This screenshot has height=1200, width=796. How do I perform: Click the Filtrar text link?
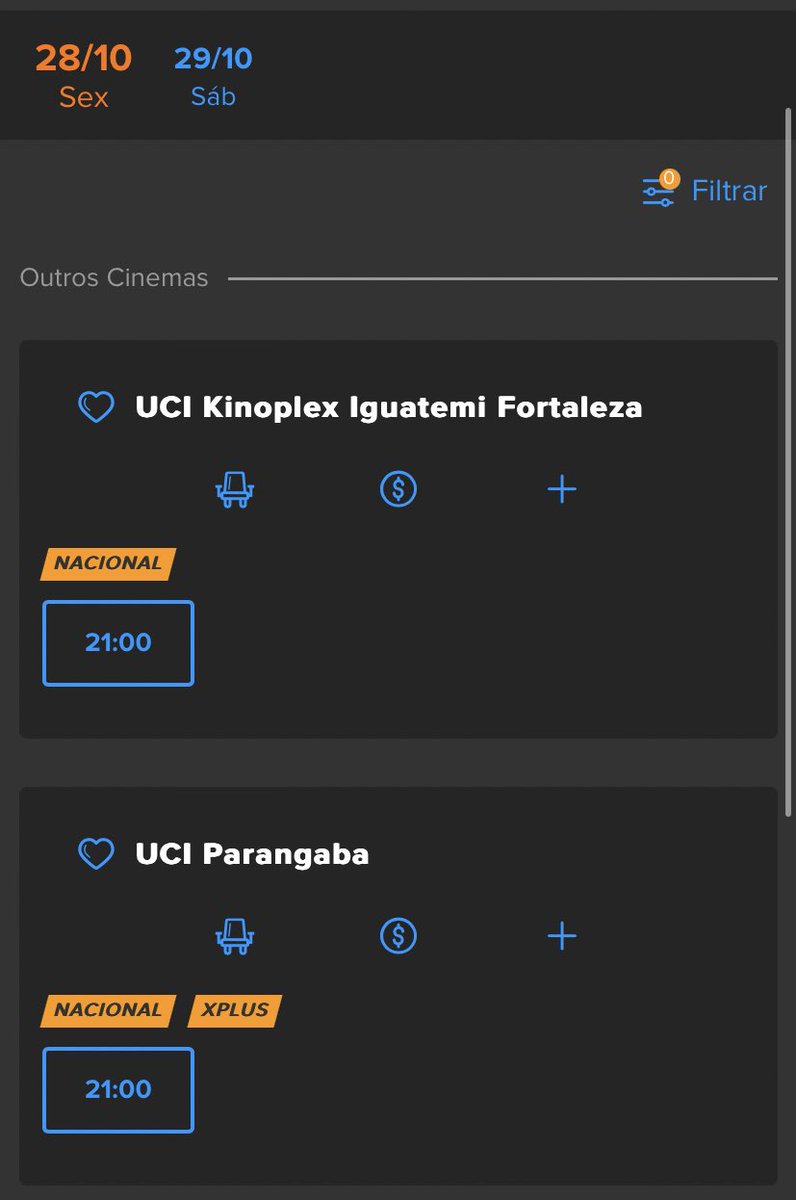click(x=729, y=190)
